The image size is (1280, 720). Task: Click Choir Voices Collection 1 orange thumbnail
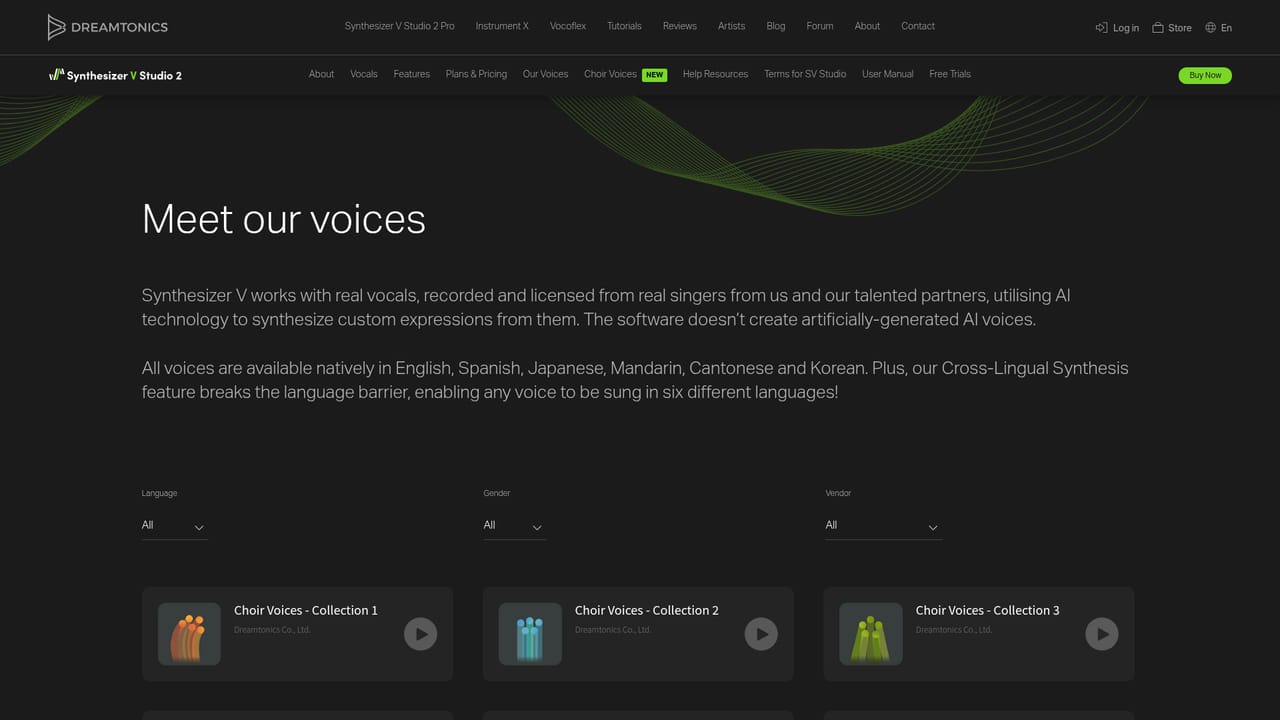pyautogui.click(x=189, y=634)
